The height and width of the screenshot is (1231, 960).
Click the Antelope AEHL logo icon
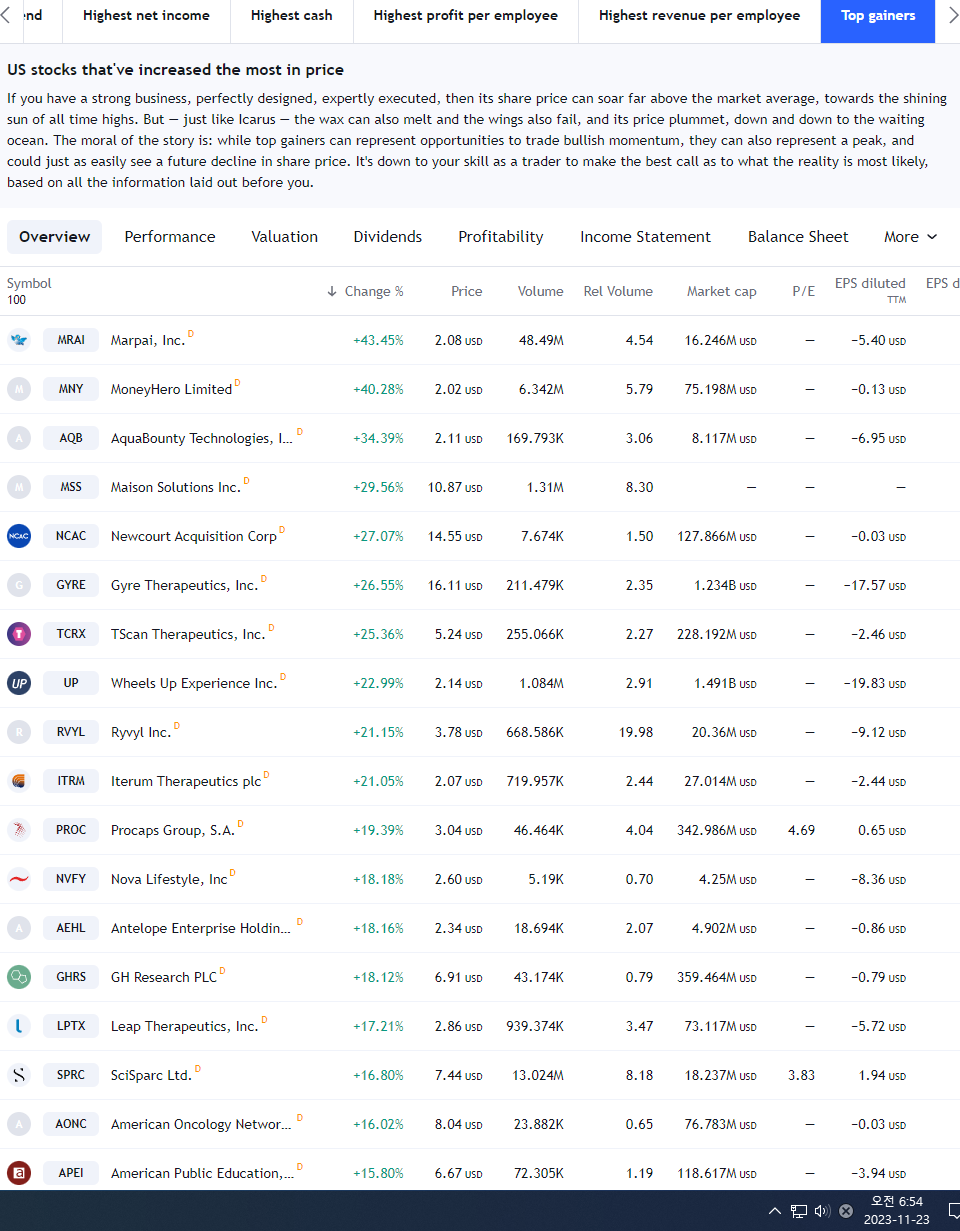click(19, 928)
